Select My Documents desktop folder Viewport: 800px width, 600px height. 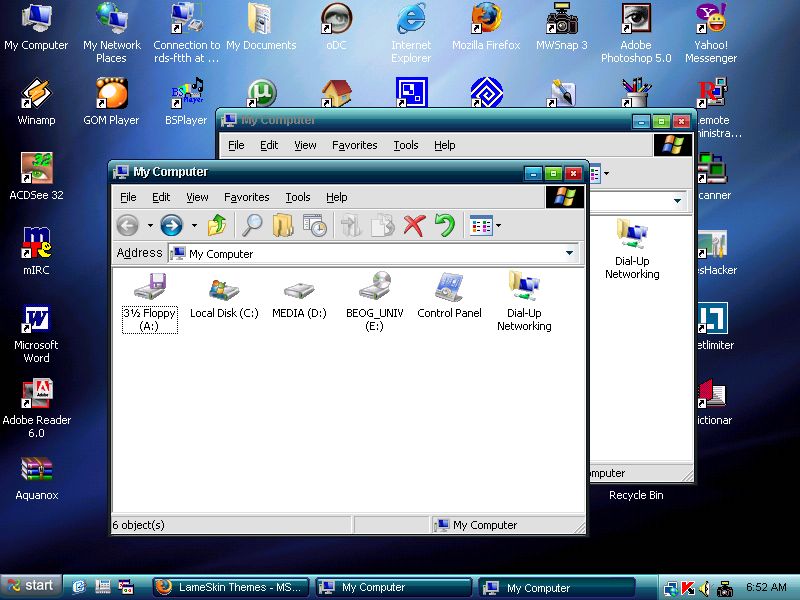261,27
